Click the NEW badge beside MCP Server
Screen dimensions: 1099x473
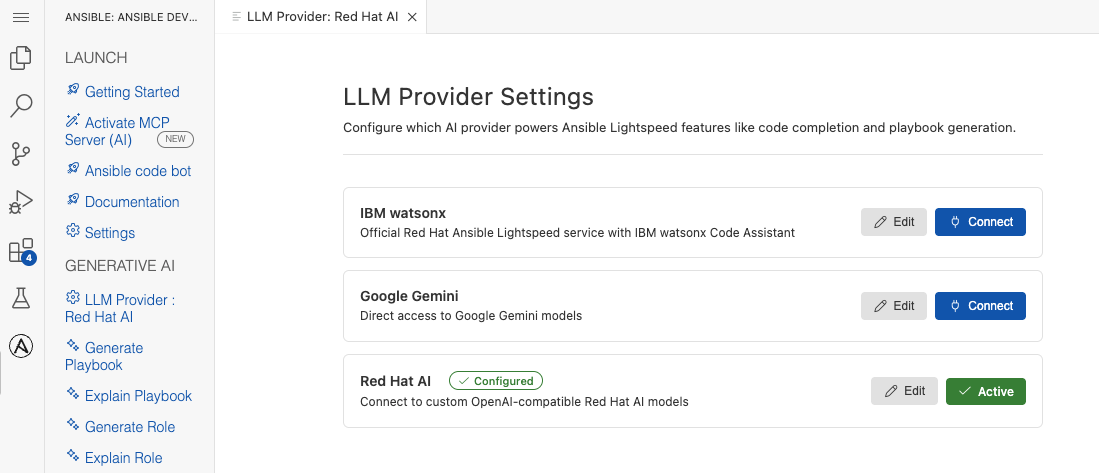(175, 139)
